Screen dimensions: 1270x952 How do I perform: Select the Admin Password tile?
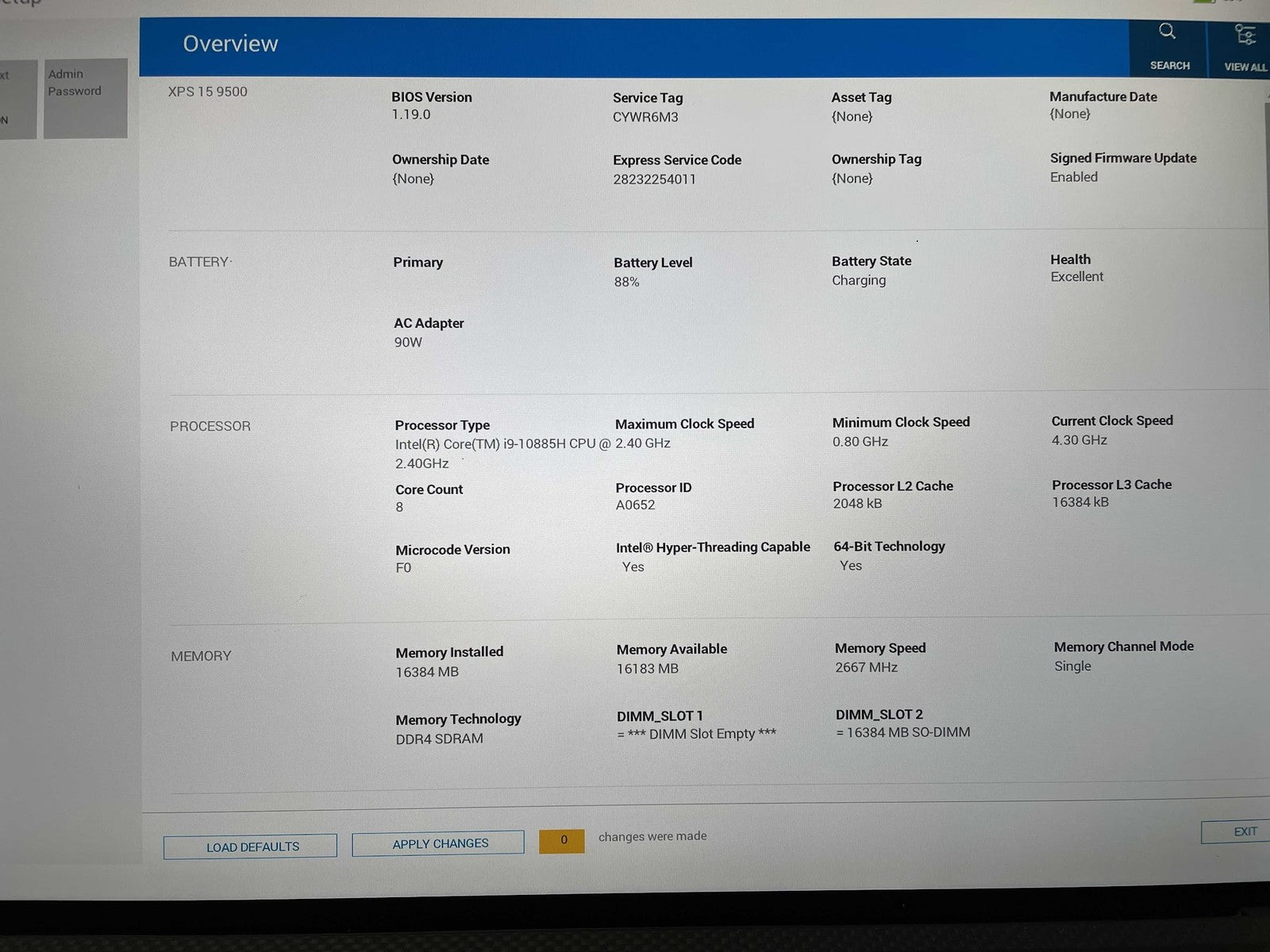point(86,98)
